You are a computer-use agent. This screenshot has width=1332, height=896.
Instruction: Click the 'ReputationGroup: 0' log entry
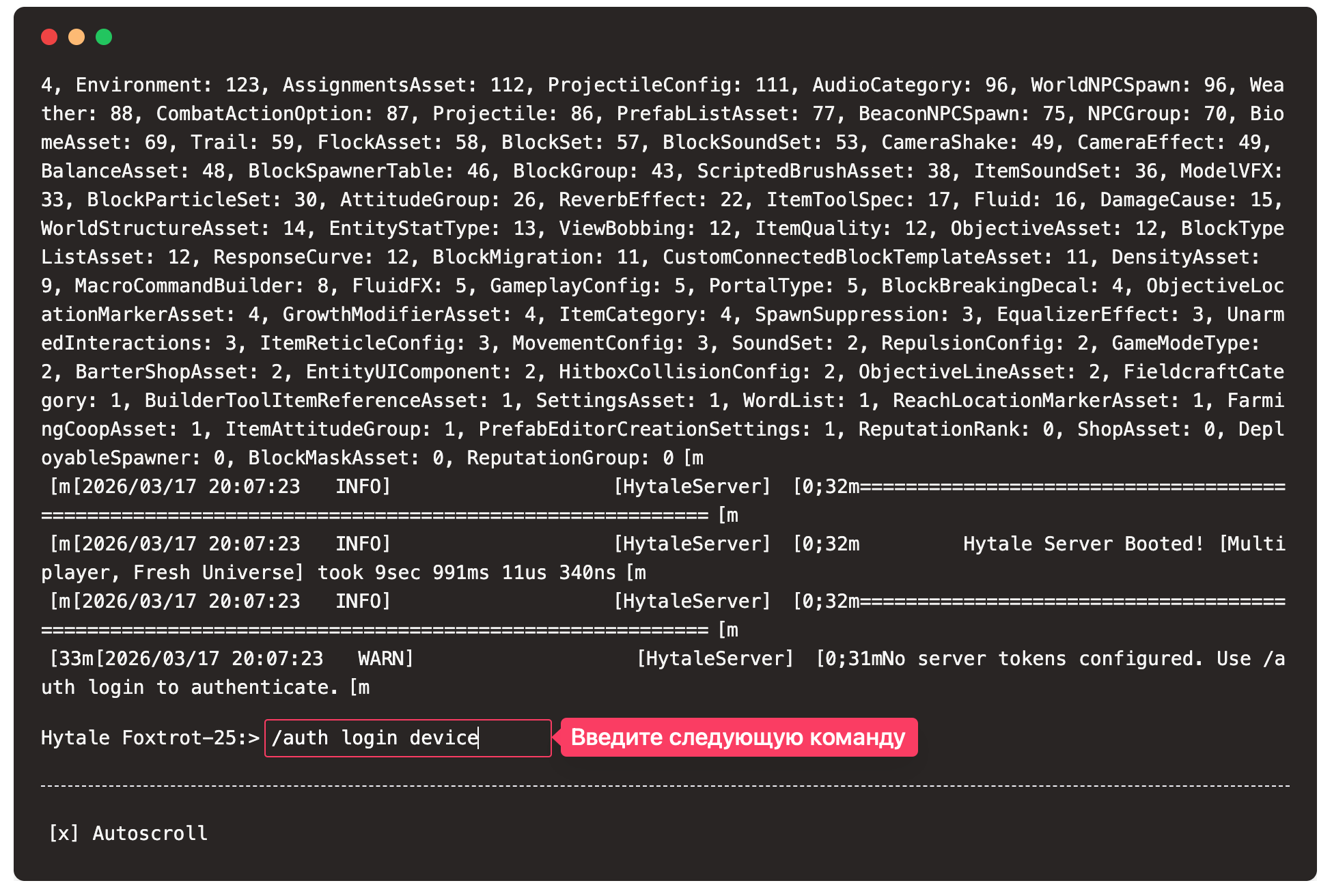click(x=571, y=458)
